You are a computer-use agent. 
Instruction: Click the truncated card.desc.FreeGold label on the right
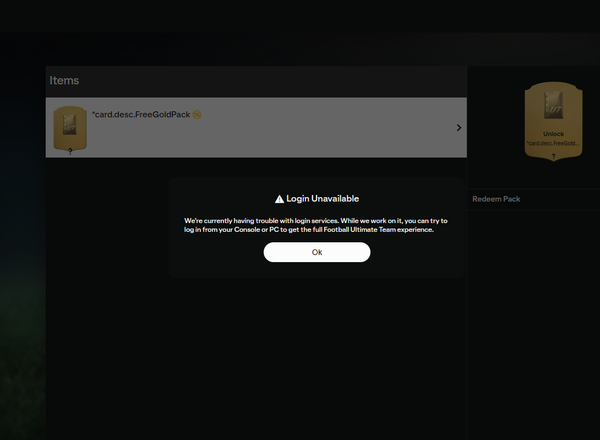click(553, 144)
